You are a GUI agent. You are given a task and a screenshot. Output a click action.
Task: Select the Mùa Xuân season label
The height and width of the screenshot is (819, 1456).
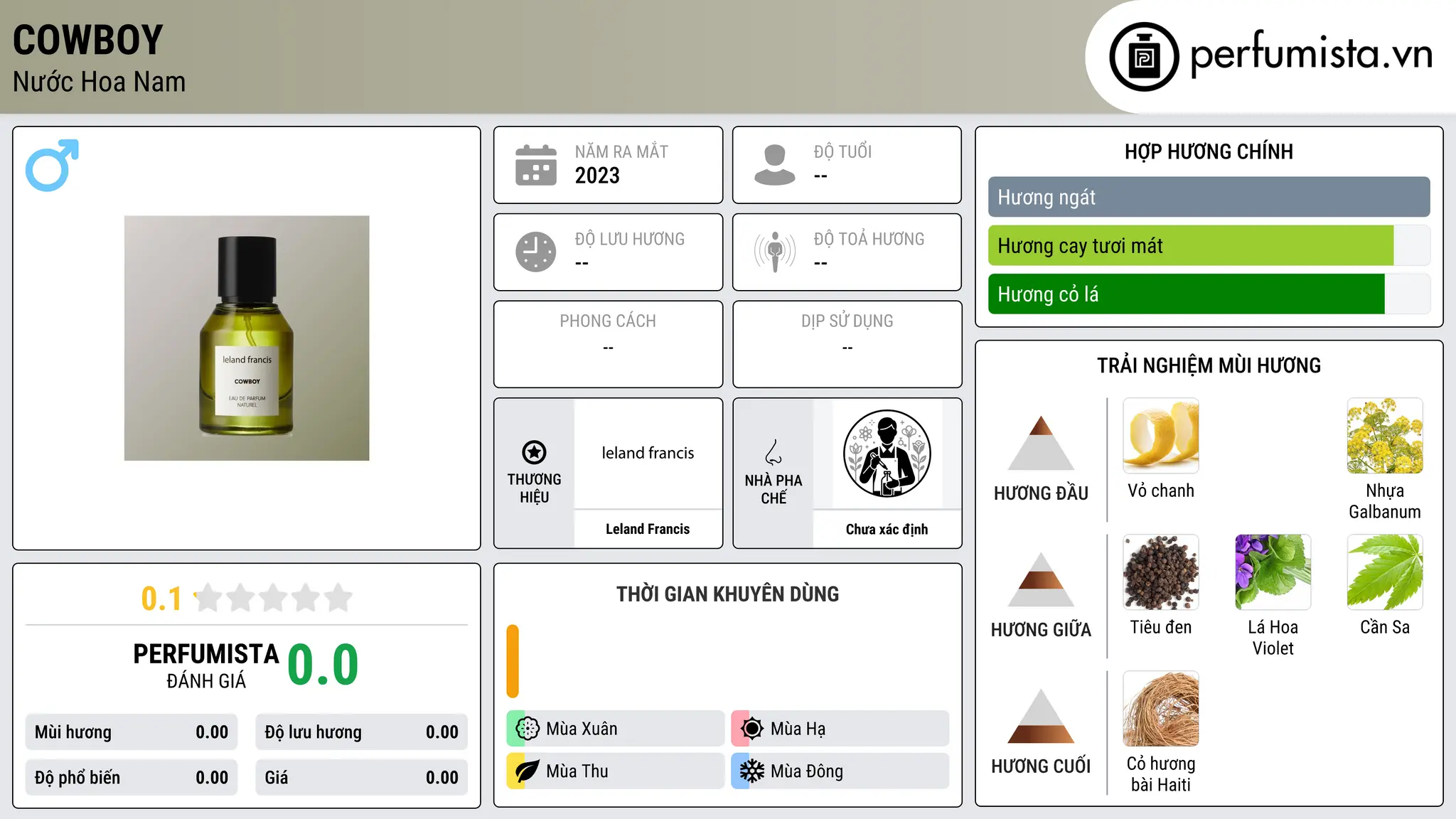click(582, 729)
